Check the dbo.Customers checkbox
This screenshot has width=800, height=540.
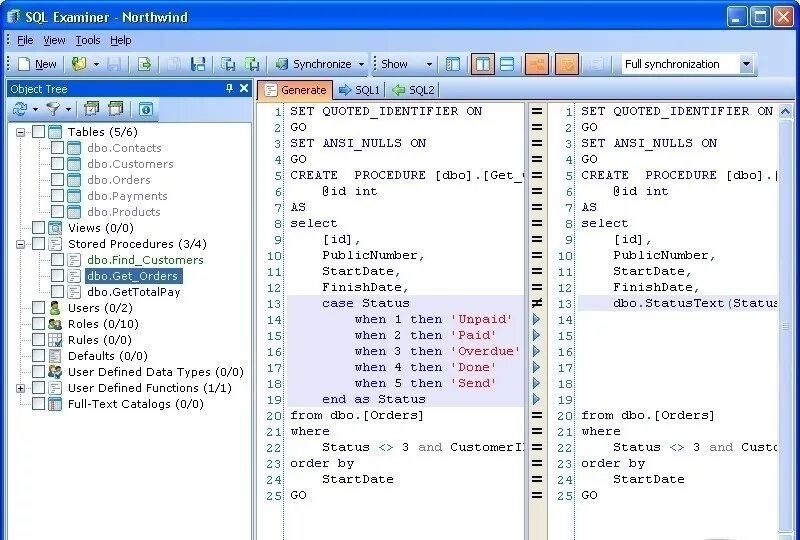click(57, 164)
